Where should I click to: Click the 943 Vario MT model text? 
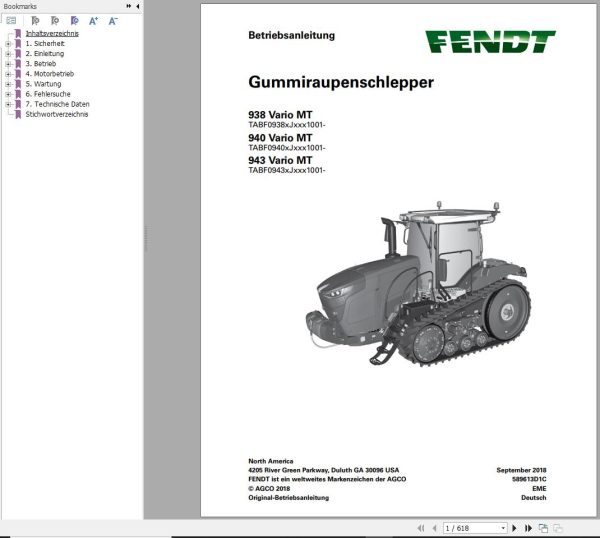tap(280, 160)
